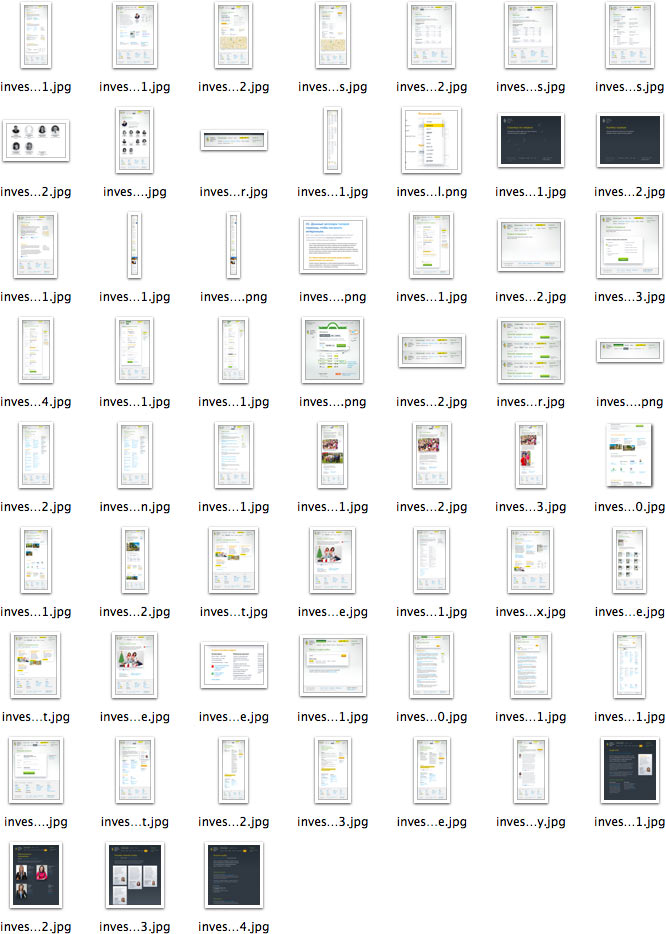Select the page thumbnail with grid of small photo tiles
Viewport: 666px width, 934px height.
629,560
